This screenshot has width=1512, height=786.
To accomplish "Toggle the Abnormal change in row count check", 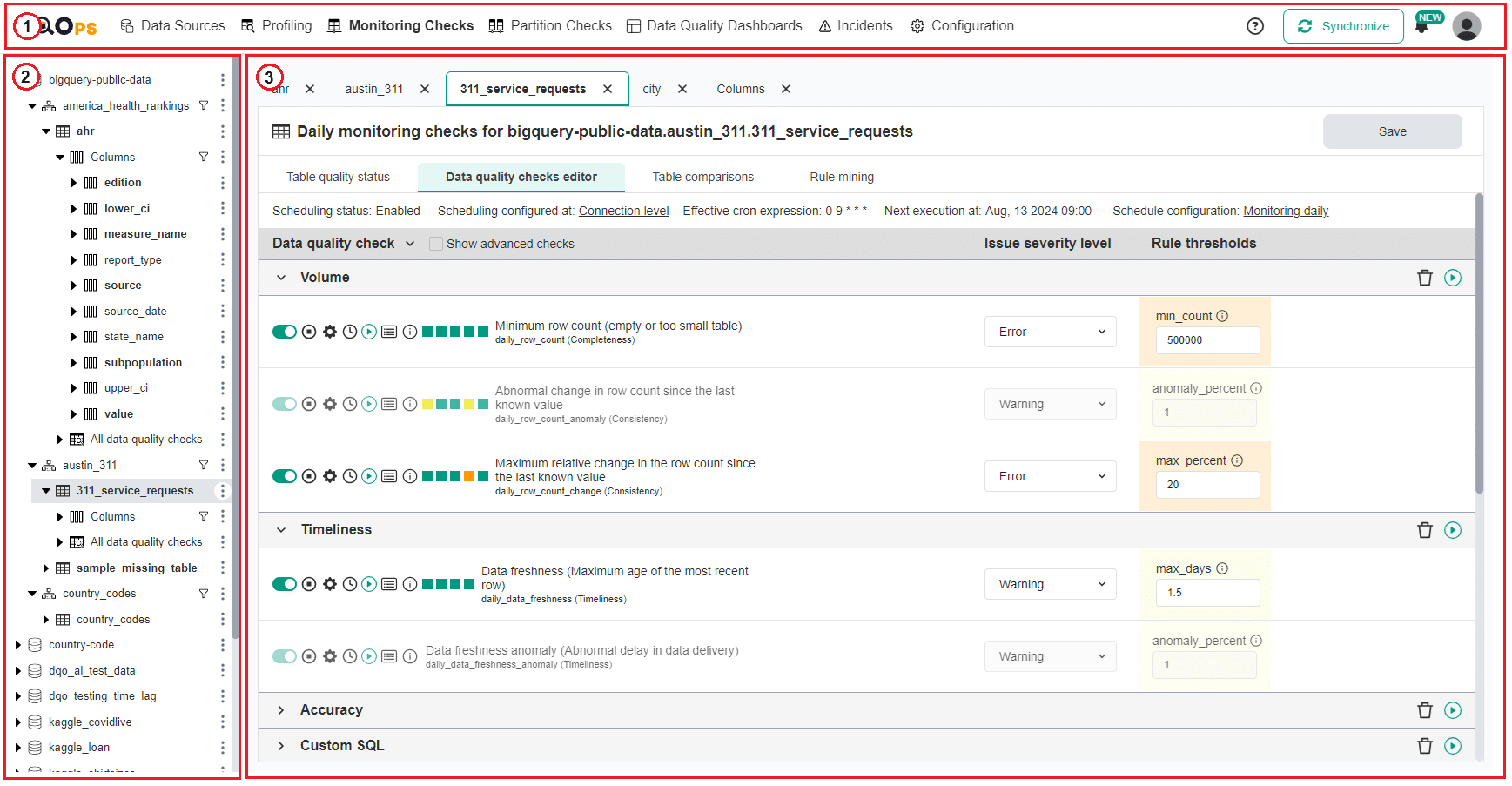I will [285, 404].
